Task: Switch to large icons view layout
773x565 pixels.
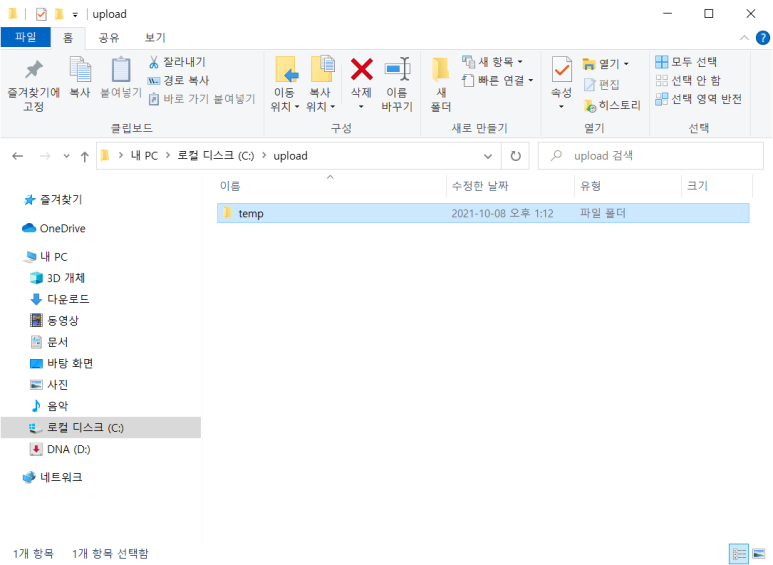Action: [759, 554]
